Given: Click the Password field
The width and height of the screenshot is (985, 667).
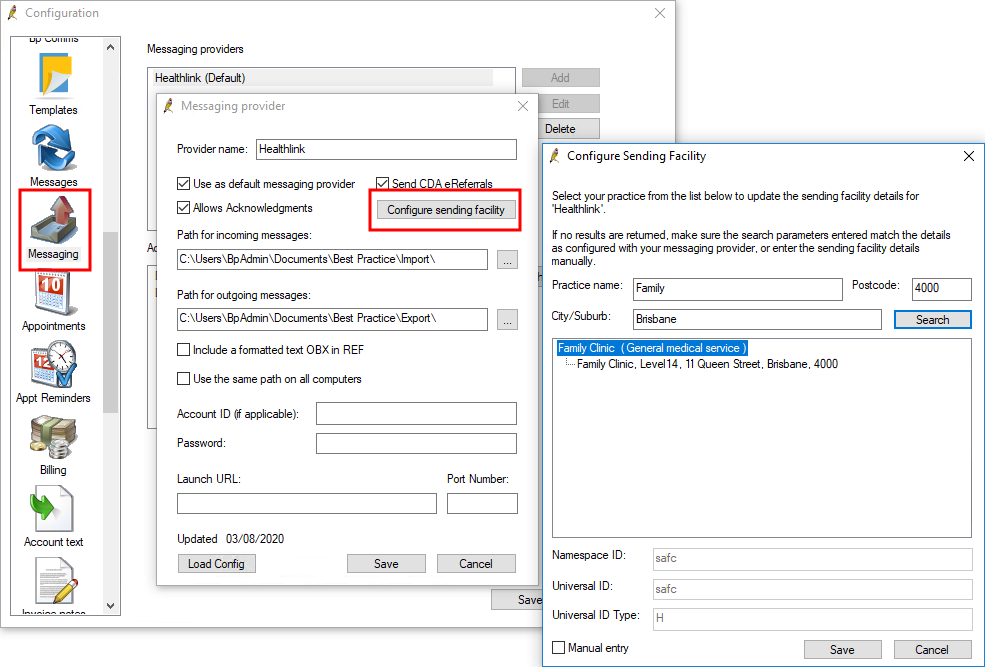Looking at the screenshot, I should (x=416, y=443).
